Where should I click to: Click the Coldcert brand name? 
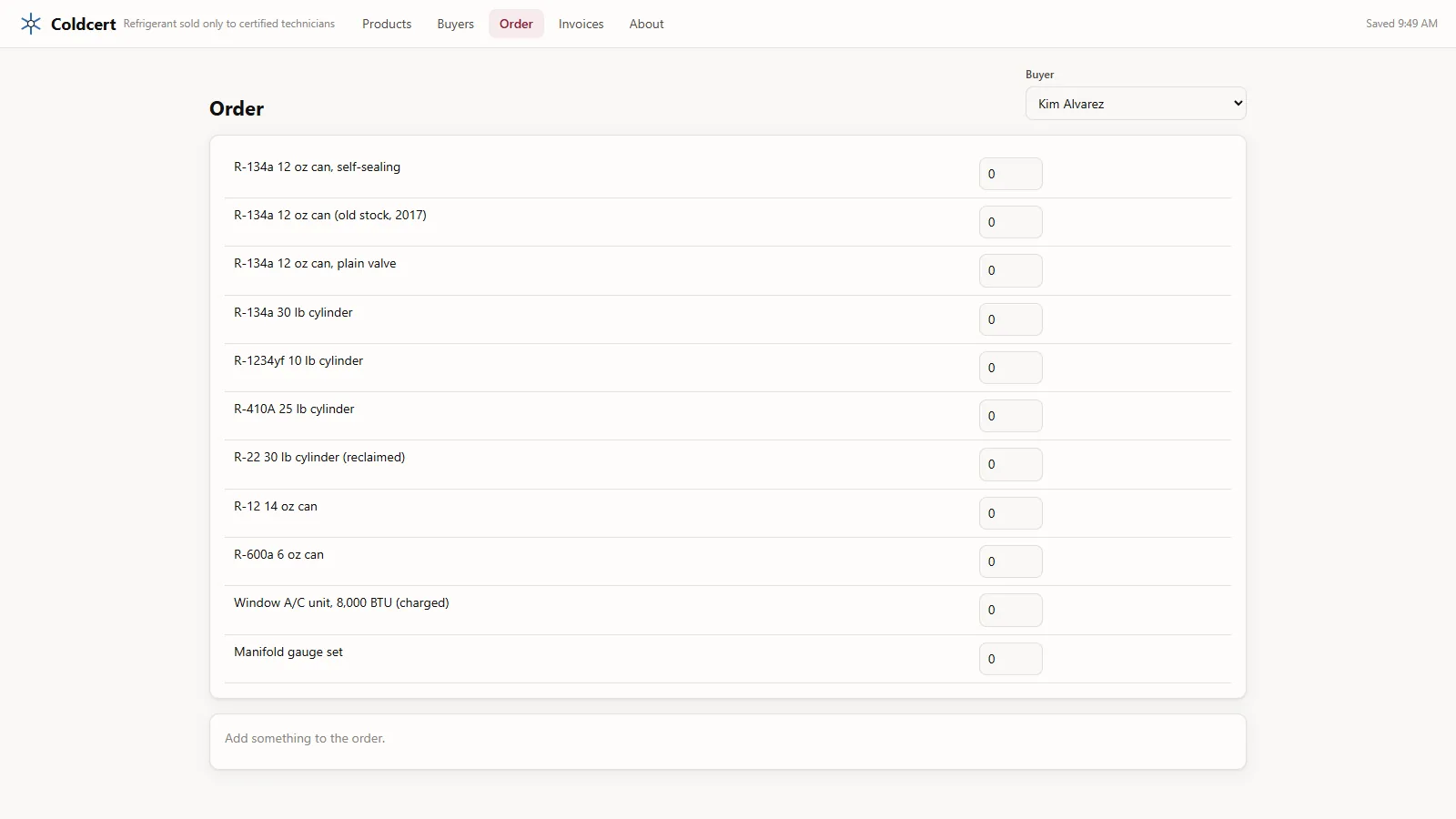tap(83, 25)
